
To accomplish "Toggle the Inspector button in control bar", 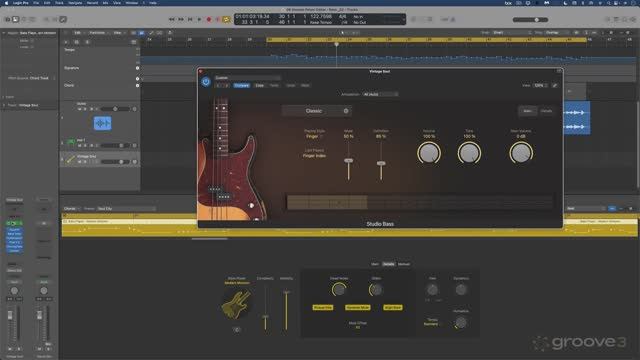I will (16, 19).
